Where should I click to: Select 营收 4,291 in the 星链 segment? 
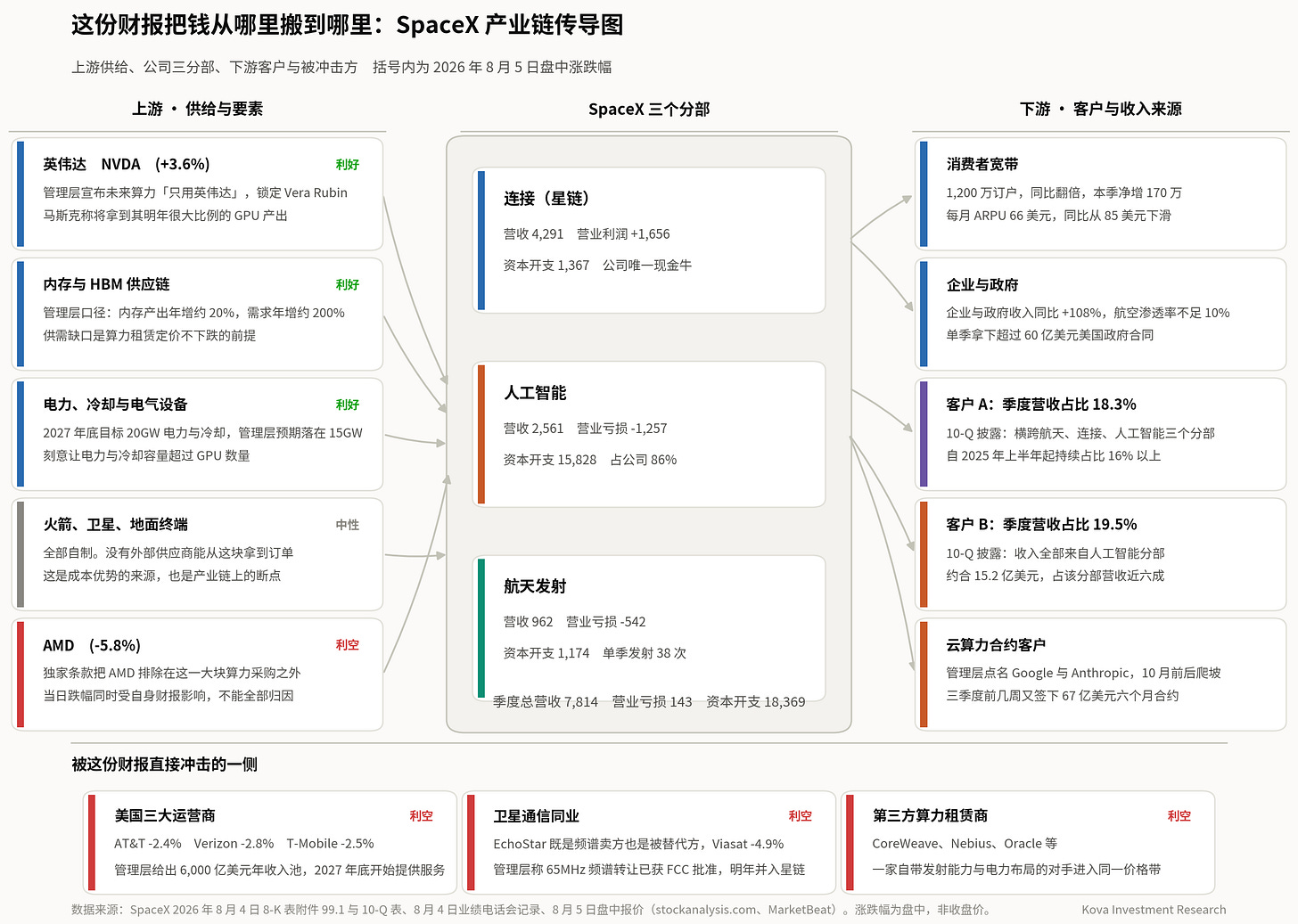[x=533, y=234]
